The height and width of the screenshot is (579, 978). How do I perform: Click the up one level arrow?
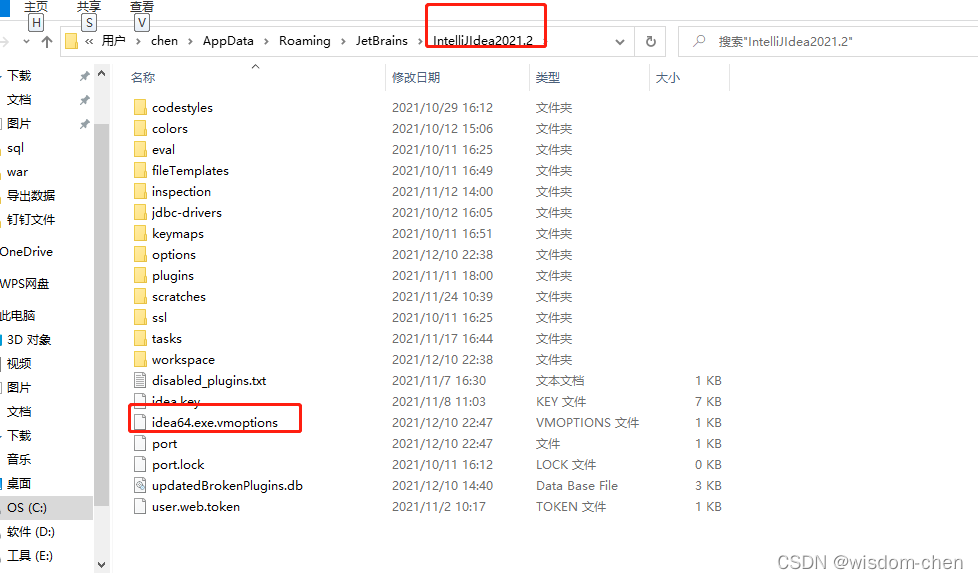pos(48,41)
